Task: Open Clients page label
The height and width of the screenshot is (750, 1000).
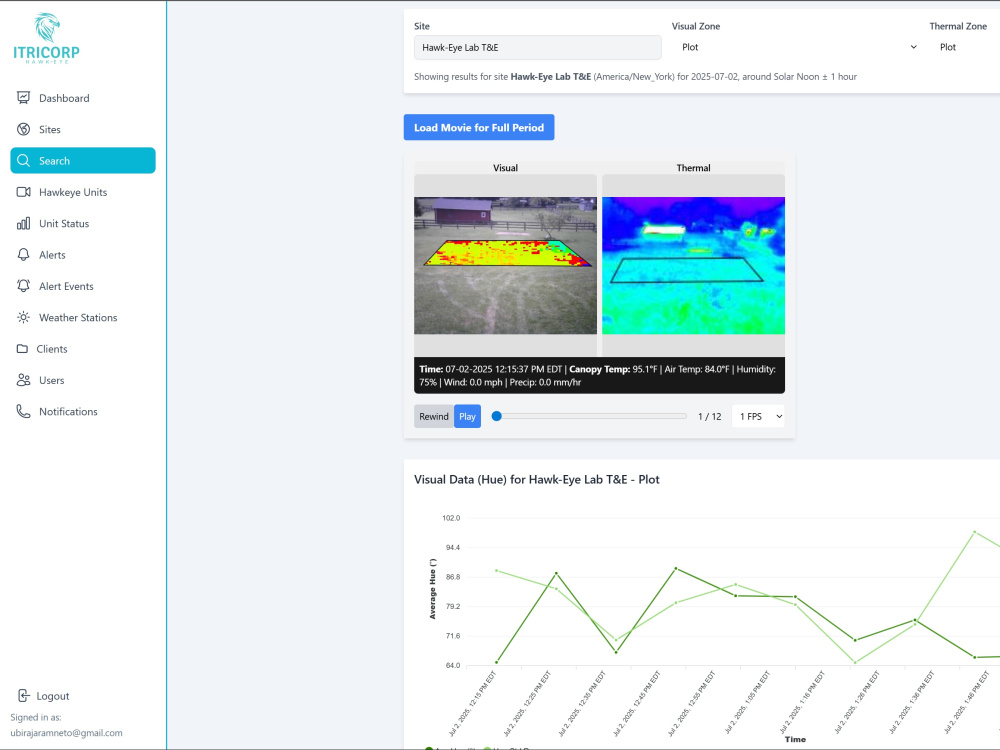Action: pyautogui.click(x=52, y=349)
